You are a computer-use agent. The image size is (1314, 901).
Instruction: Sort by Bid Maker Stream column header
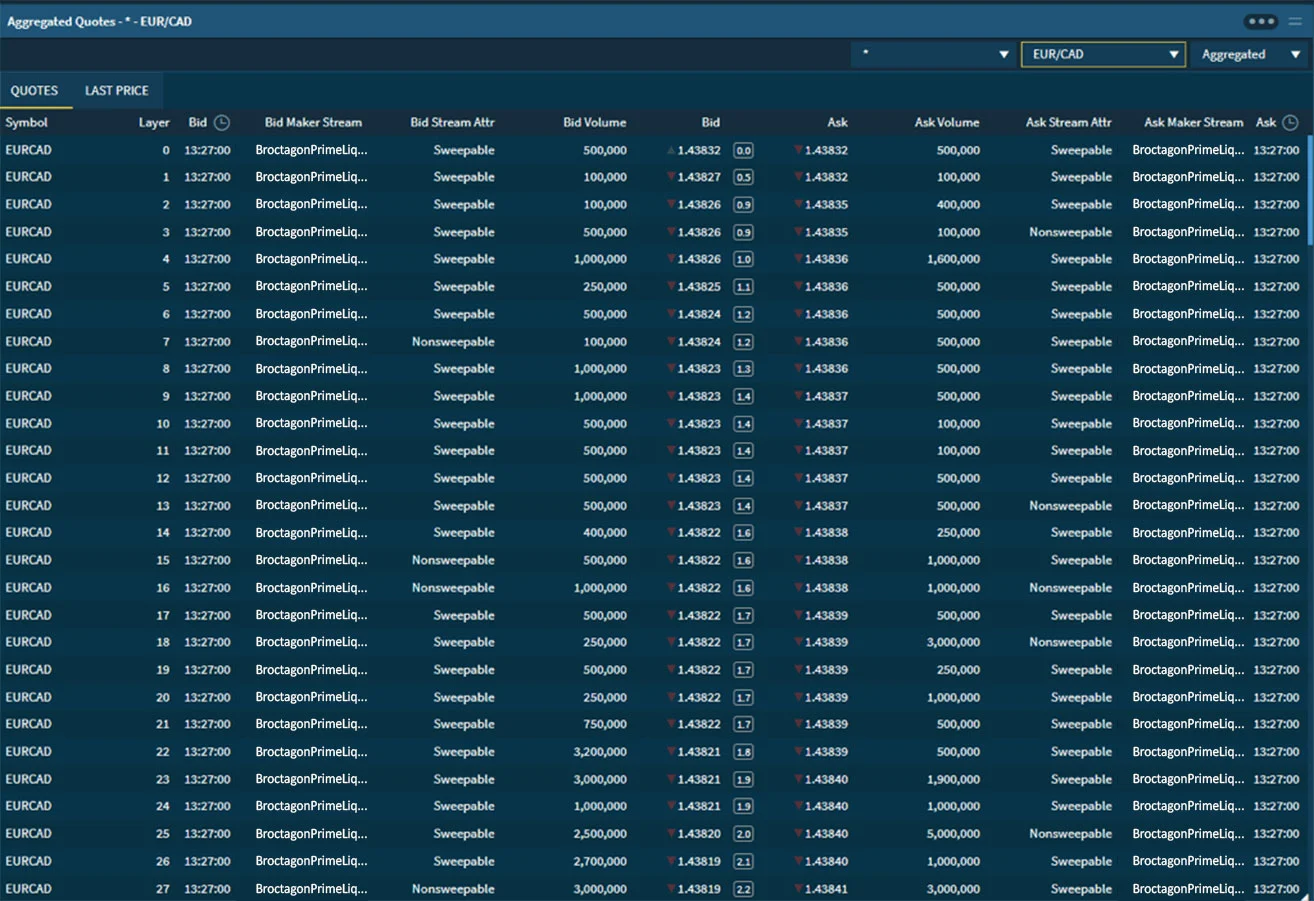tap(313, 123)
